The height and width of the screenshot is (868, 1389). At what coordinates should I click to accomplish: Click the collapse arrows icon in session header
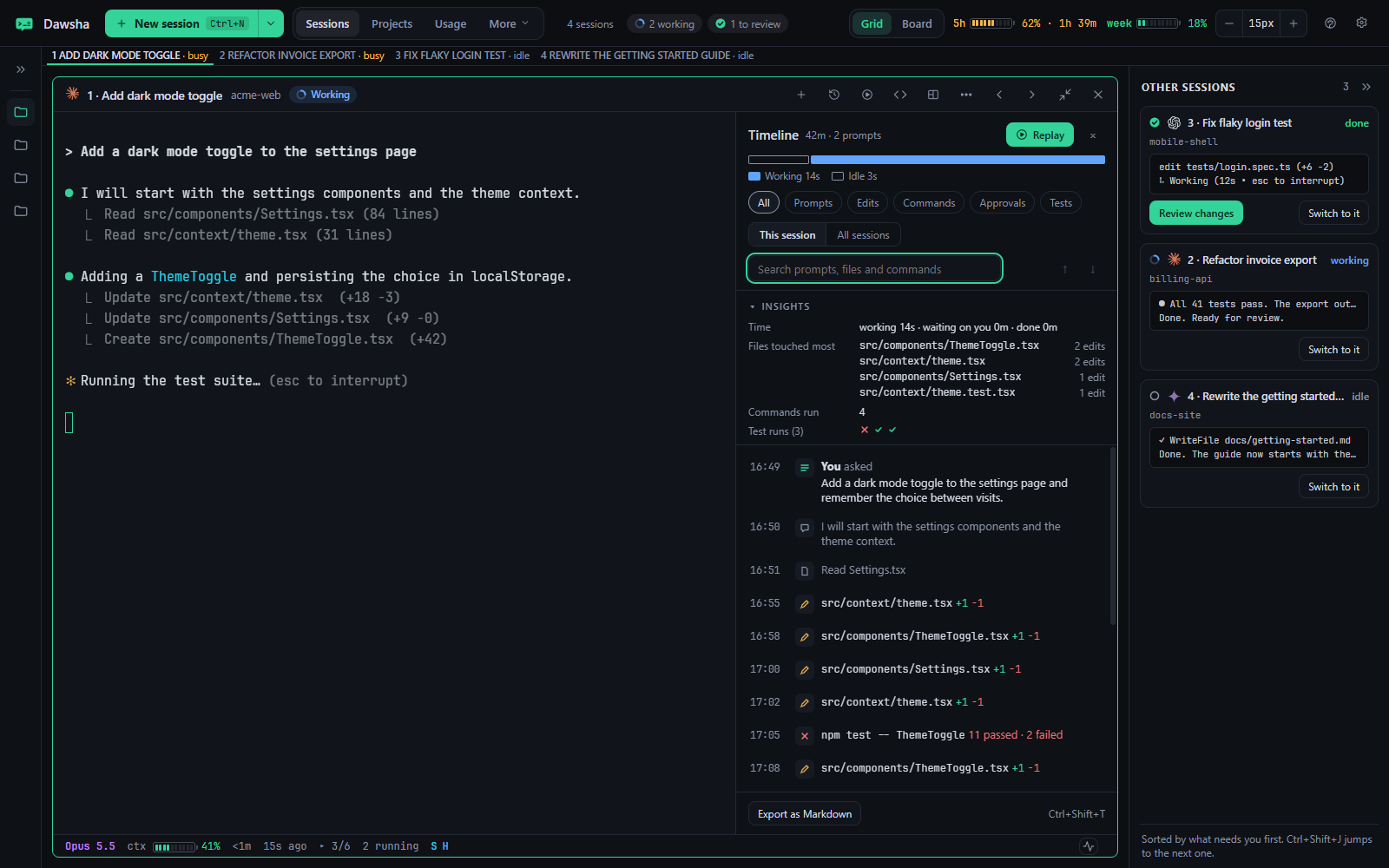pyautogui.click(x=1065, y=95)
